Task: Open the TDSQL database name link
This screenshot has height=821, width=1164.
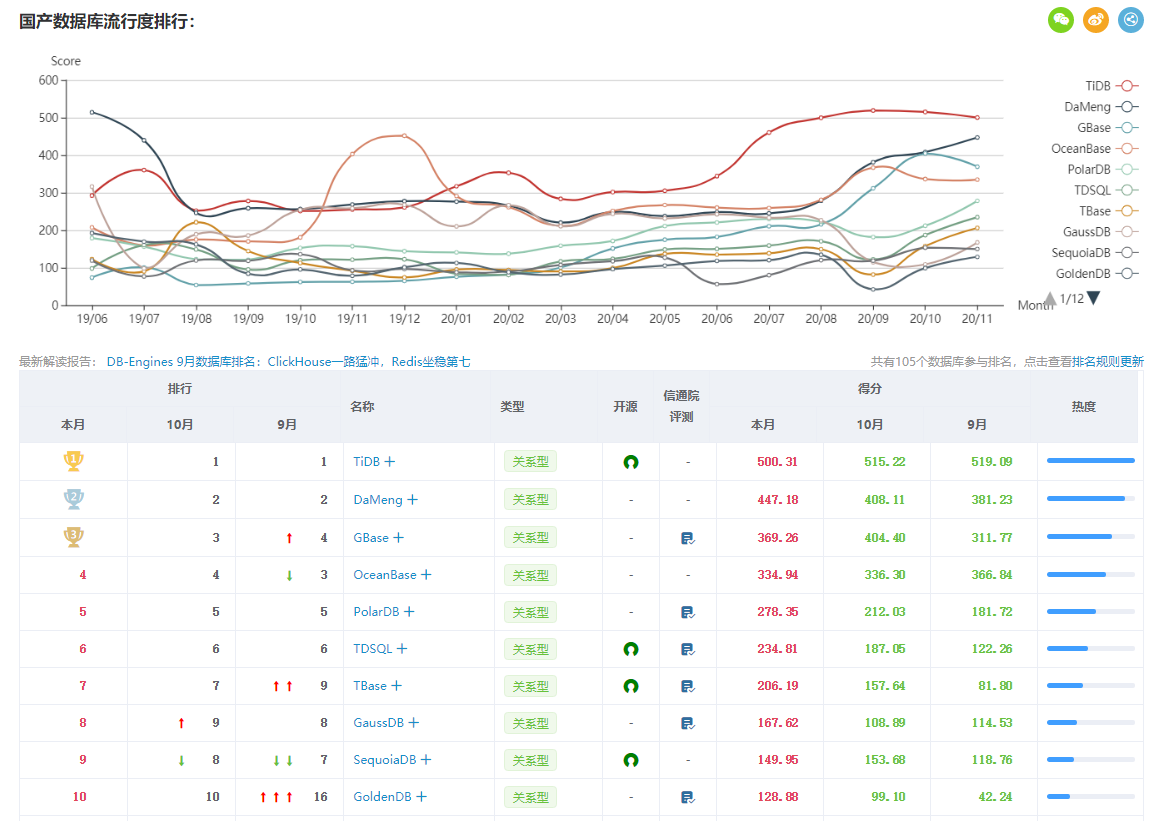Action: tap(373, 649)
